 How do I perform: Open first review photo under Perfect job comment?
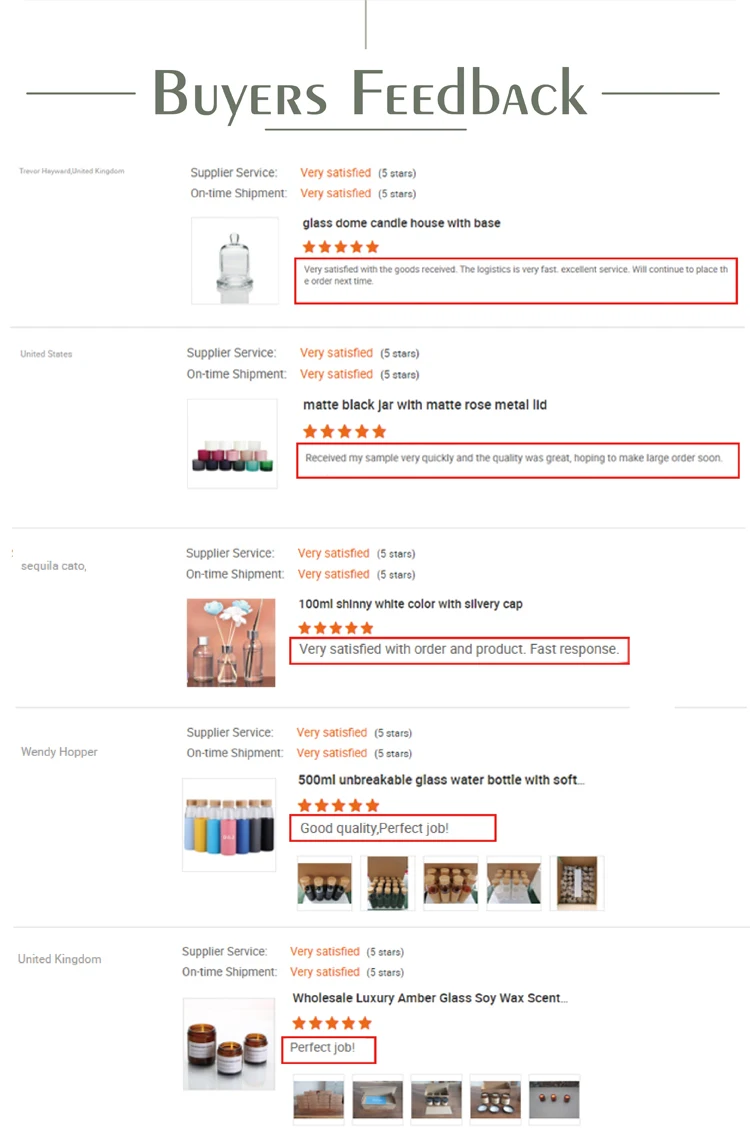pos(319,1099)
